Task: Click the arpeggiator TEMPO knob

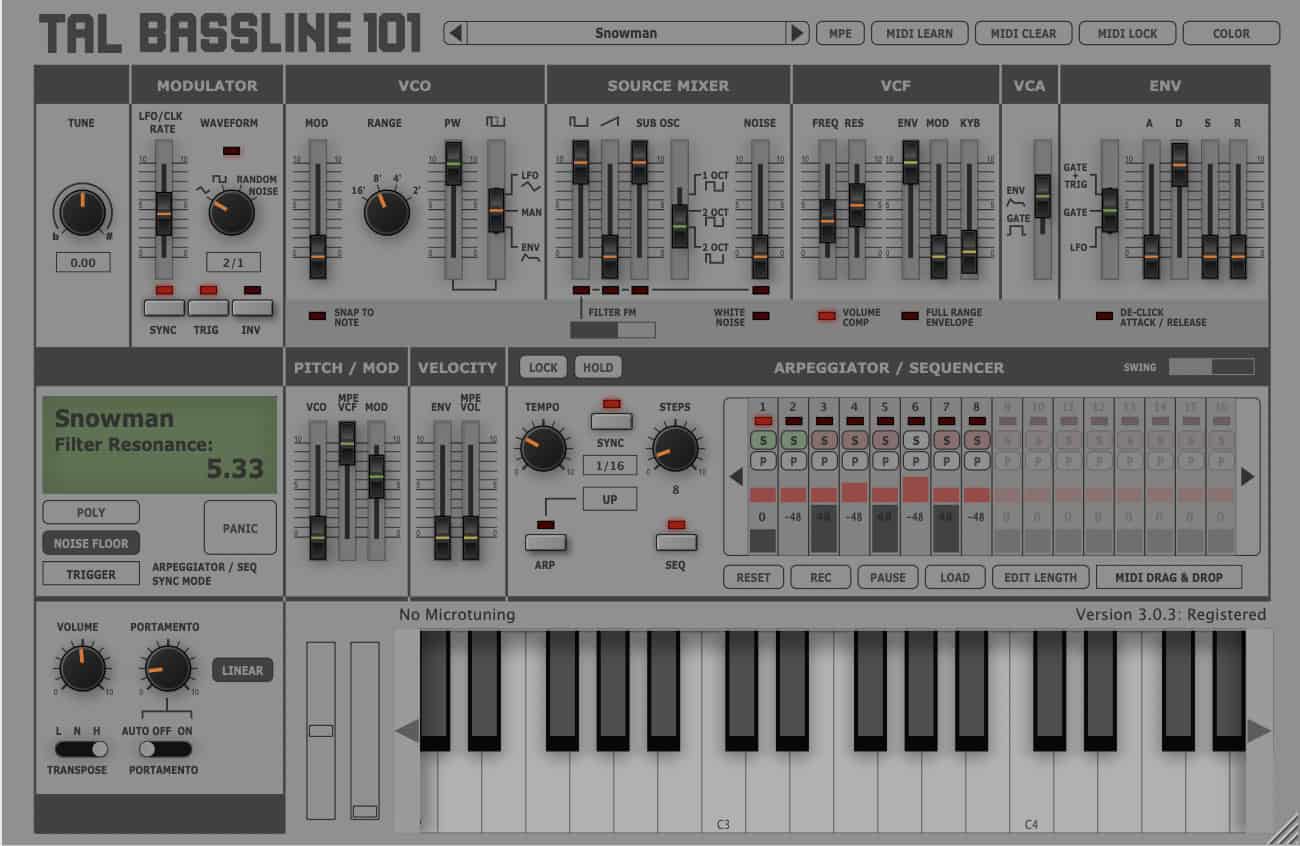Action: point(543,447)
